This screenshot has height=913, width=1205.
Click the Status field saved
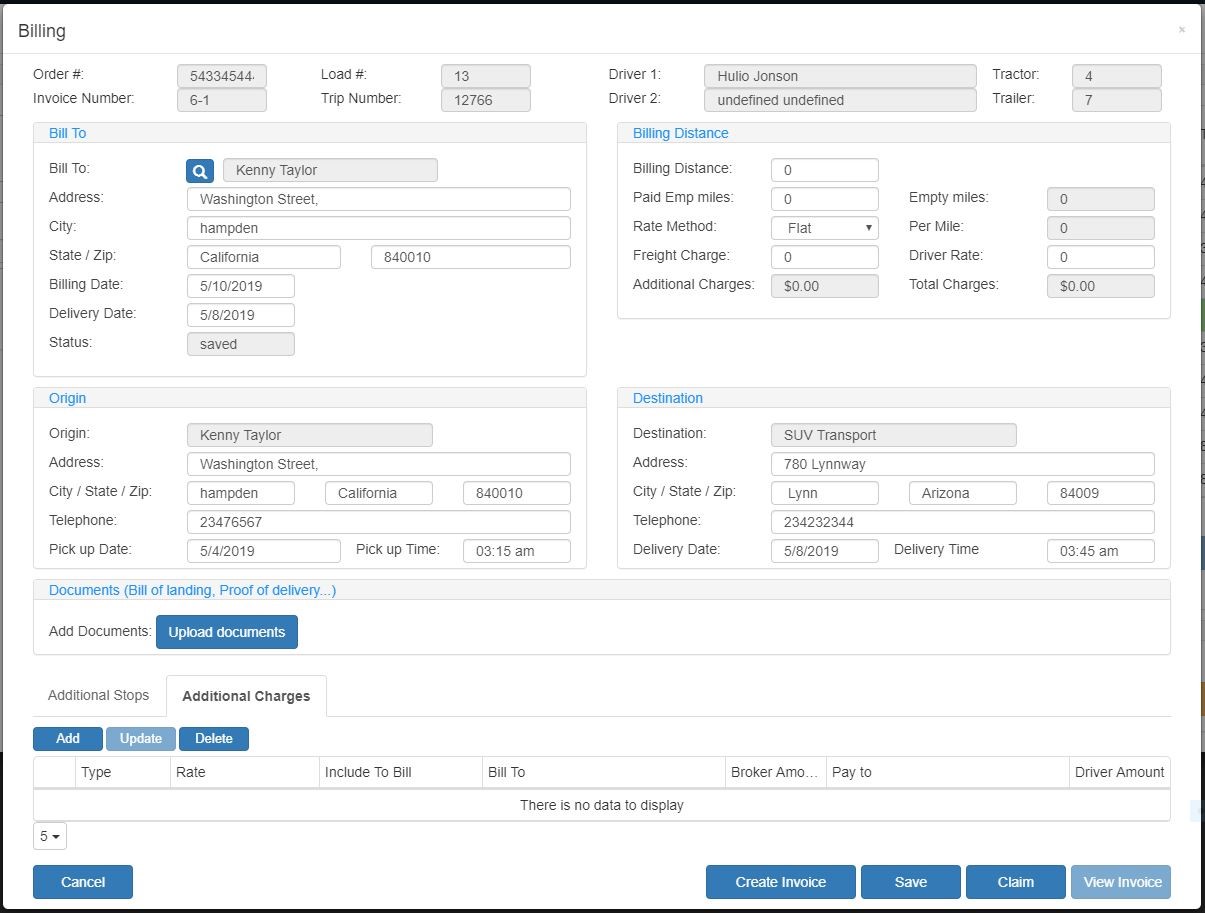[x=241, y=344]
